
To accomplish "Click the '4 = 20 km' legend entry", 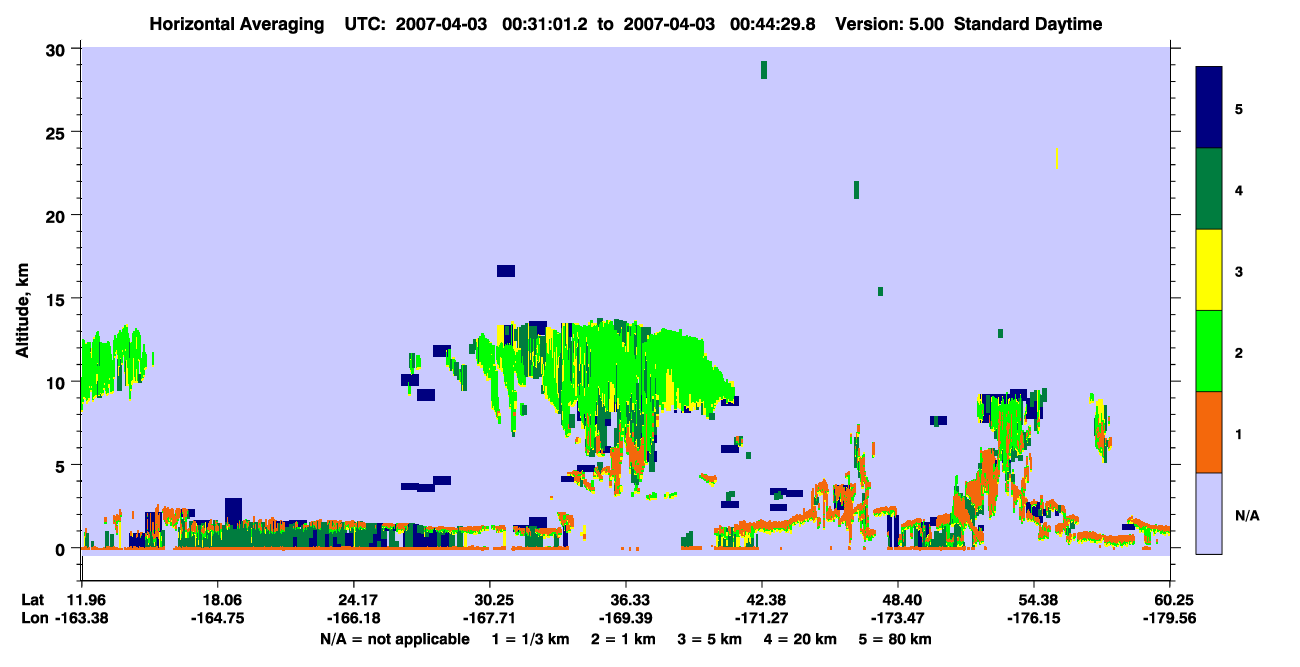I will (803, 639).
